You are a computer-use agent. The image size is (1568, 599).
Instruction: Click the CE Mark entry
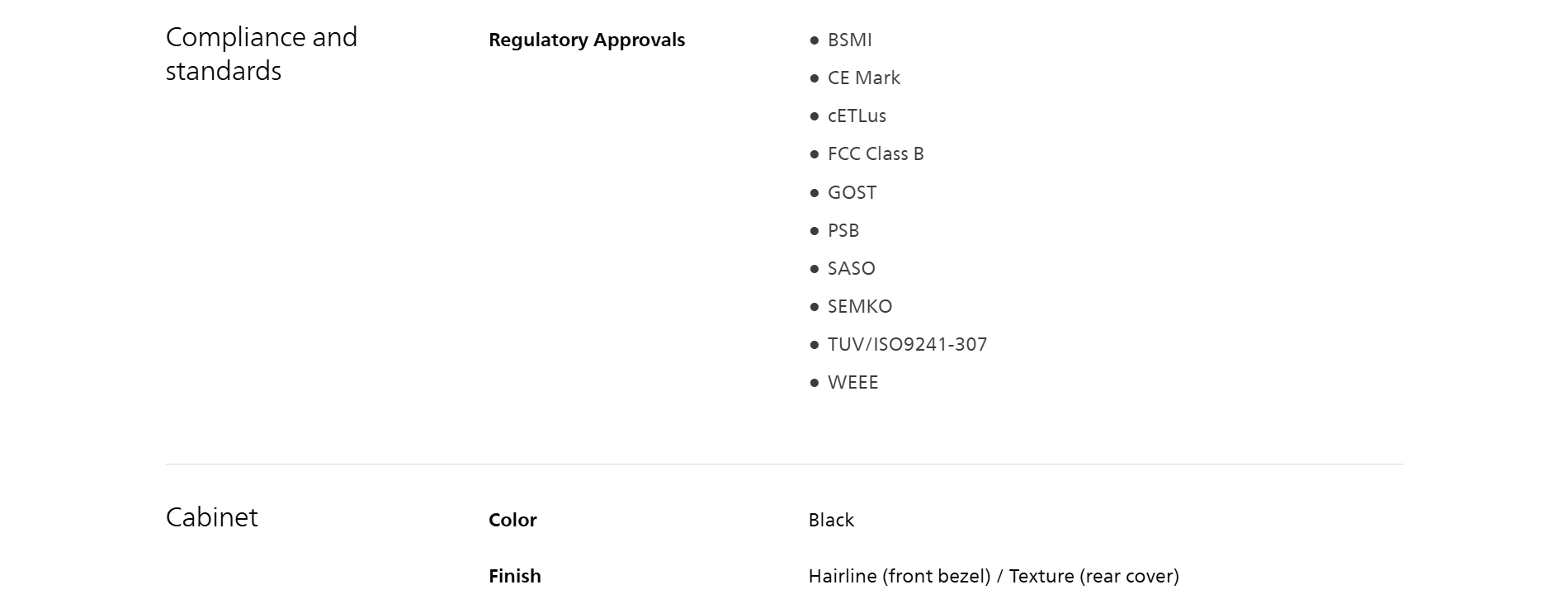tap(863, 78)
